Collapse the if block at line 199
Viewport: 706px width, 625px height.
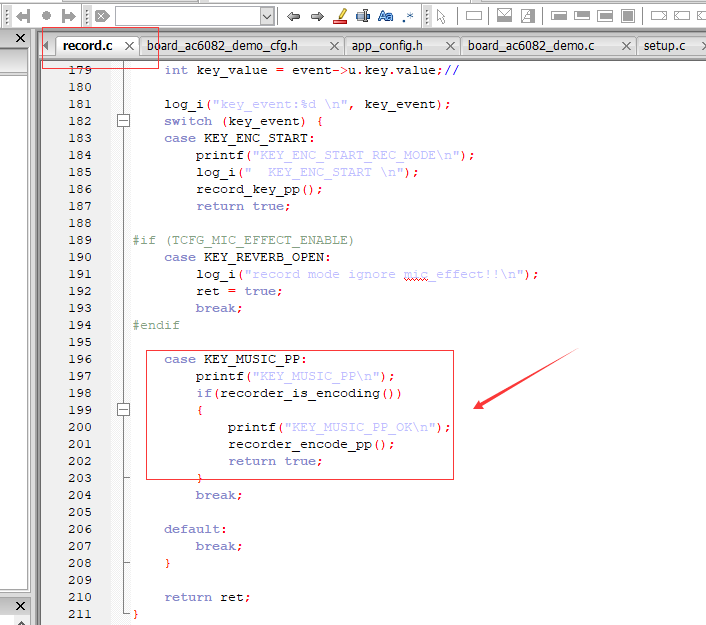(123, 410)
